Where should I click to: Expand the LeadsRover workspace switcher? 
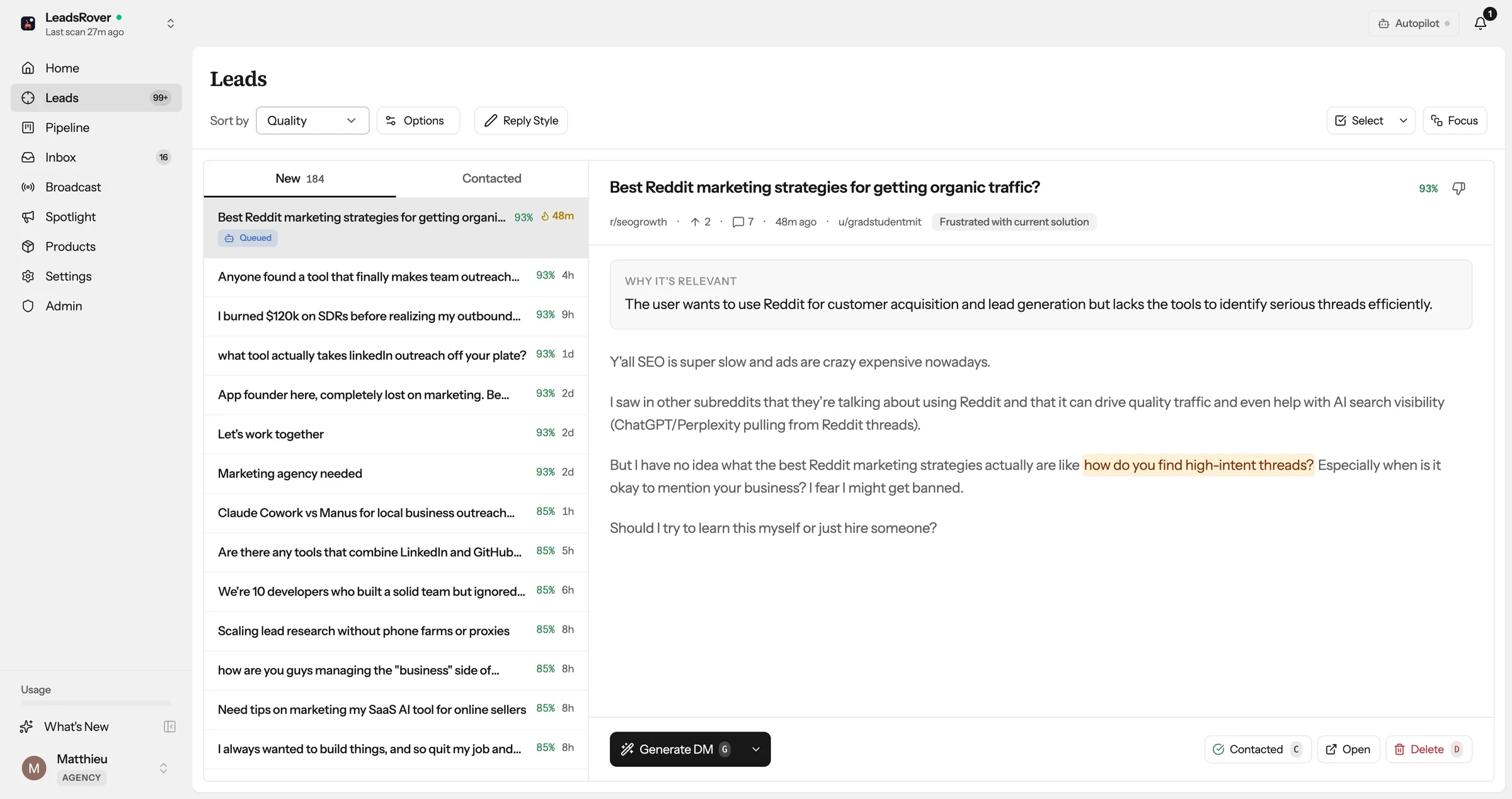coord(170,23)
